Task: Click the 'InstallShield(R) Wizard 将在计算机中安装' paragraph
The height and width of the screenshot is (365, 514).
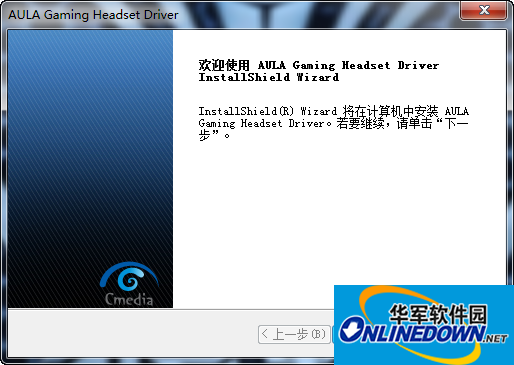Action: point(334,123)
